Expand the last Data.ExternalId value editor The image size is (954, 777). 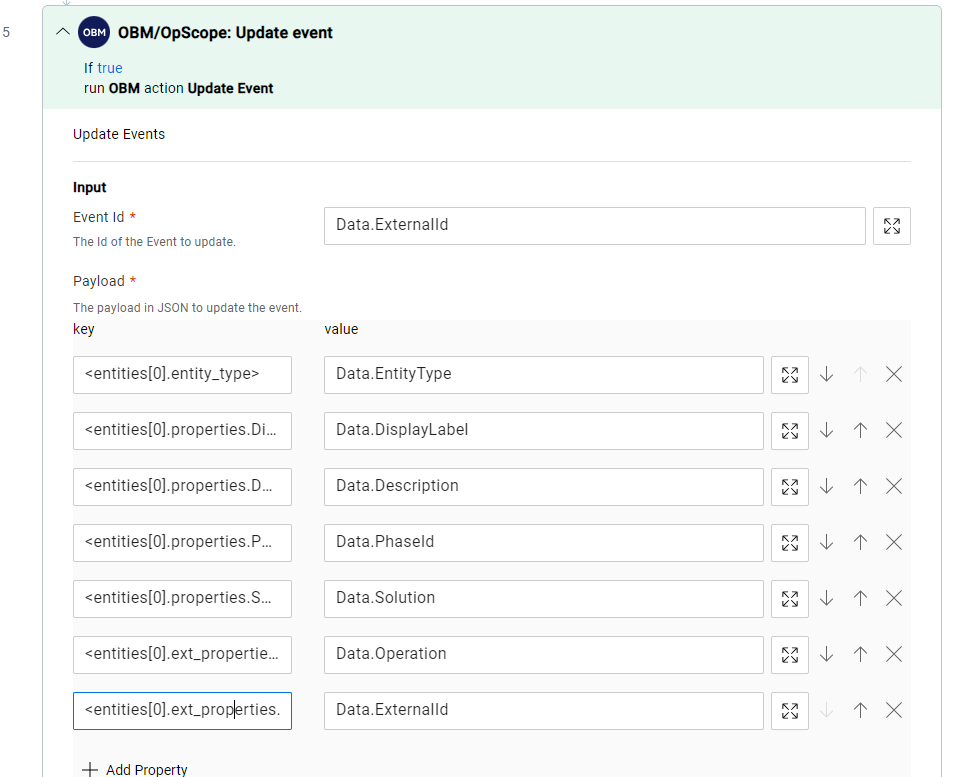[789, 710]
